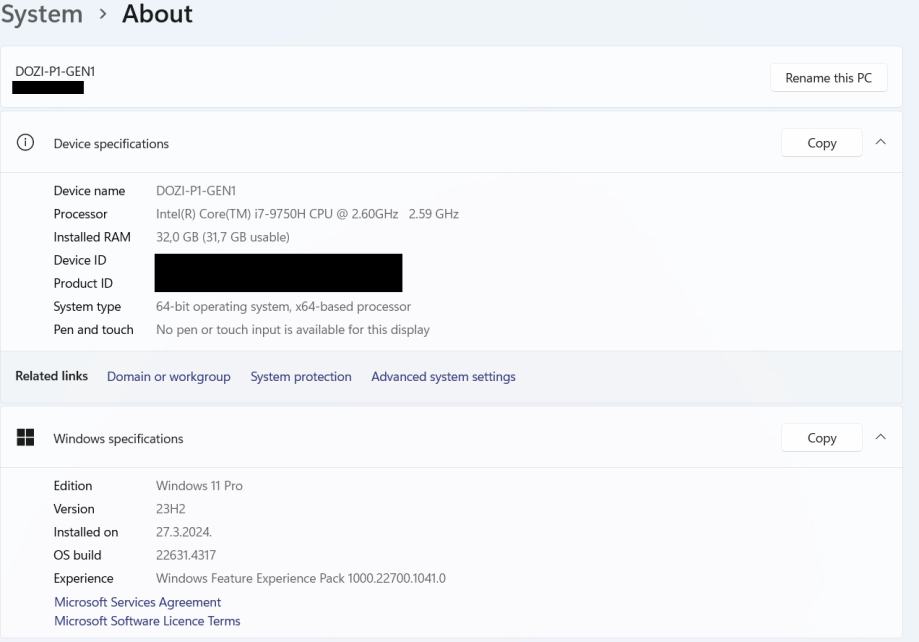Select the processor value i7-9750H
Viewport: 919px width, 642px height.
307,214
